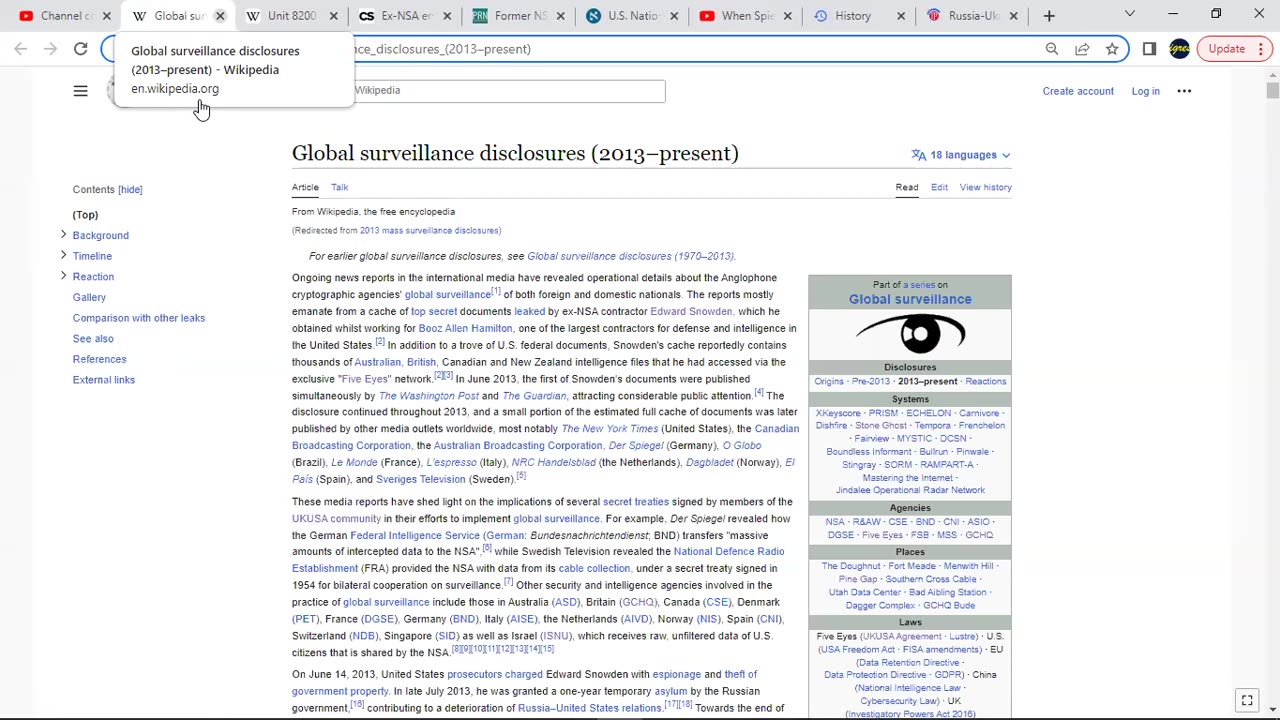Open Wikipedia personal tools ellipsis menu

1184,91
